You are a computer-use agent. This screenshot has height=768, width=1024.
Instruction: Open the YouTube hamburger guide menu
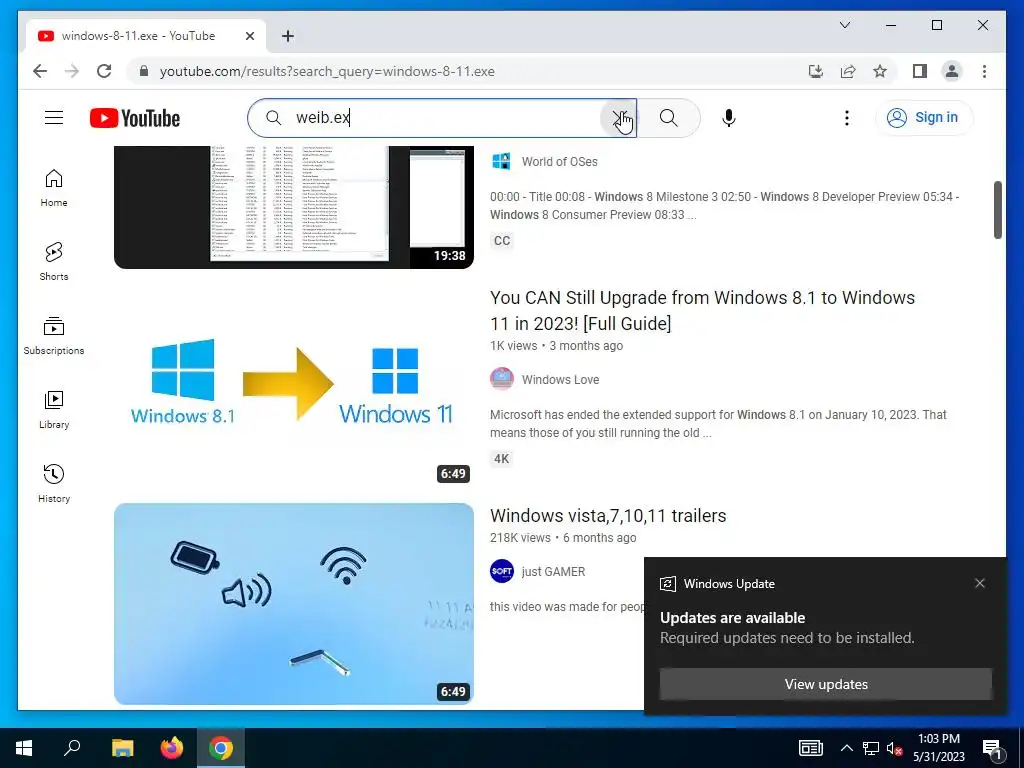point(54,118)
